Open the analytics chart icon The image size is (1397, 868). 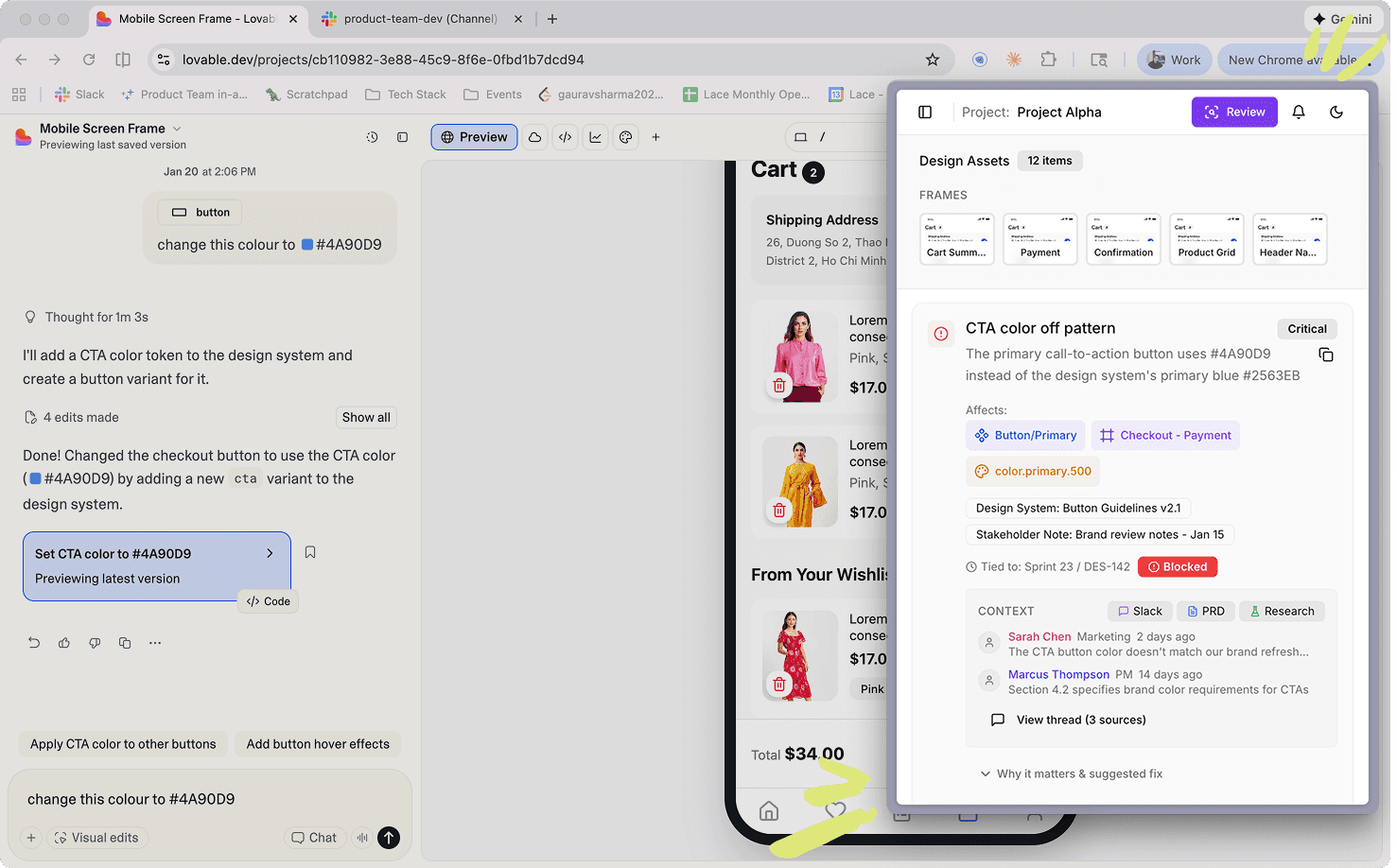[x=596, y=137]
